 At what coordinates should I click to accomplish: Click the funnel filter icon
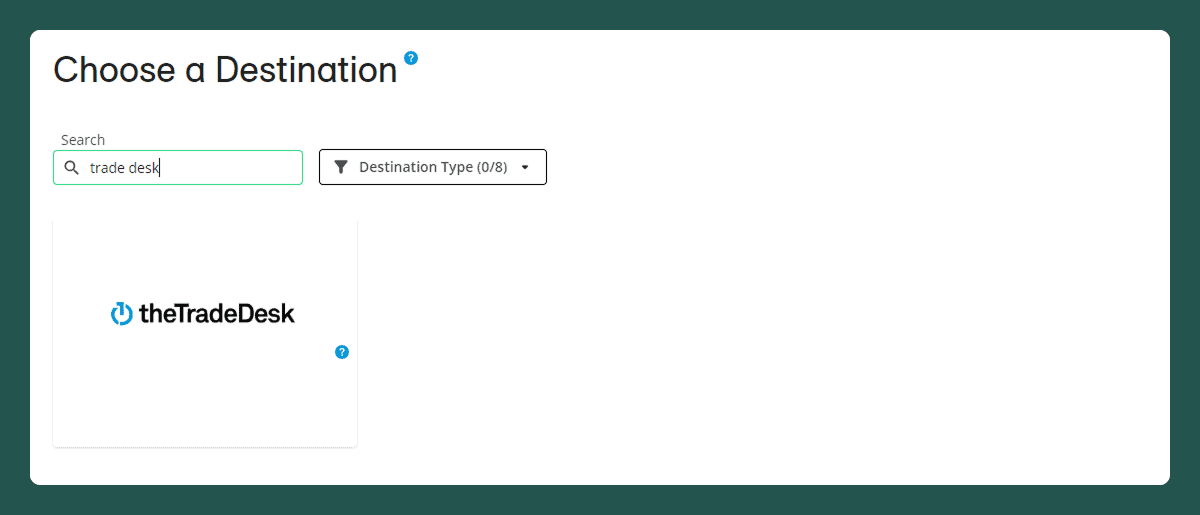click(x=341, y=167)
